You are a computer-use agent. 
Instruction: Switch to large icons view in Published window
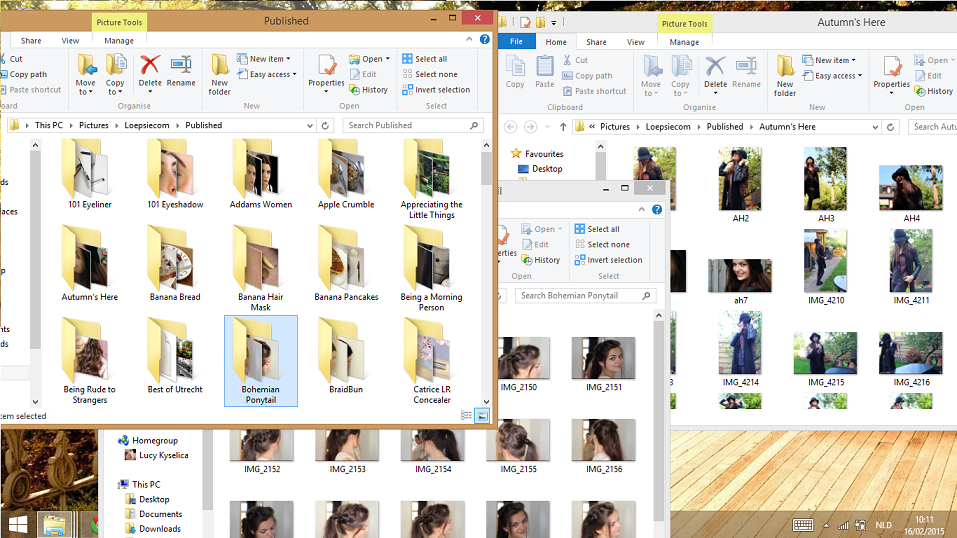tap(482, 416)
